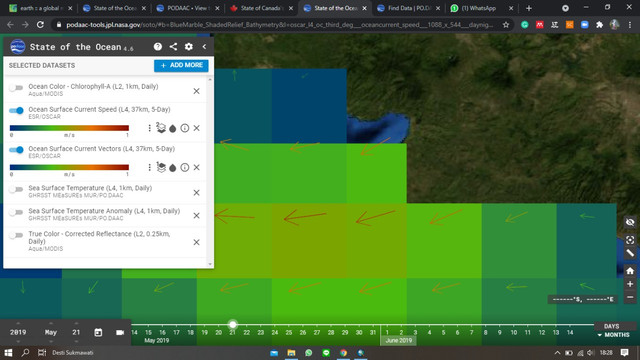Click the locate target icon on map
Viewport: 640px width, 360px height.
click(x=630, y=240)
